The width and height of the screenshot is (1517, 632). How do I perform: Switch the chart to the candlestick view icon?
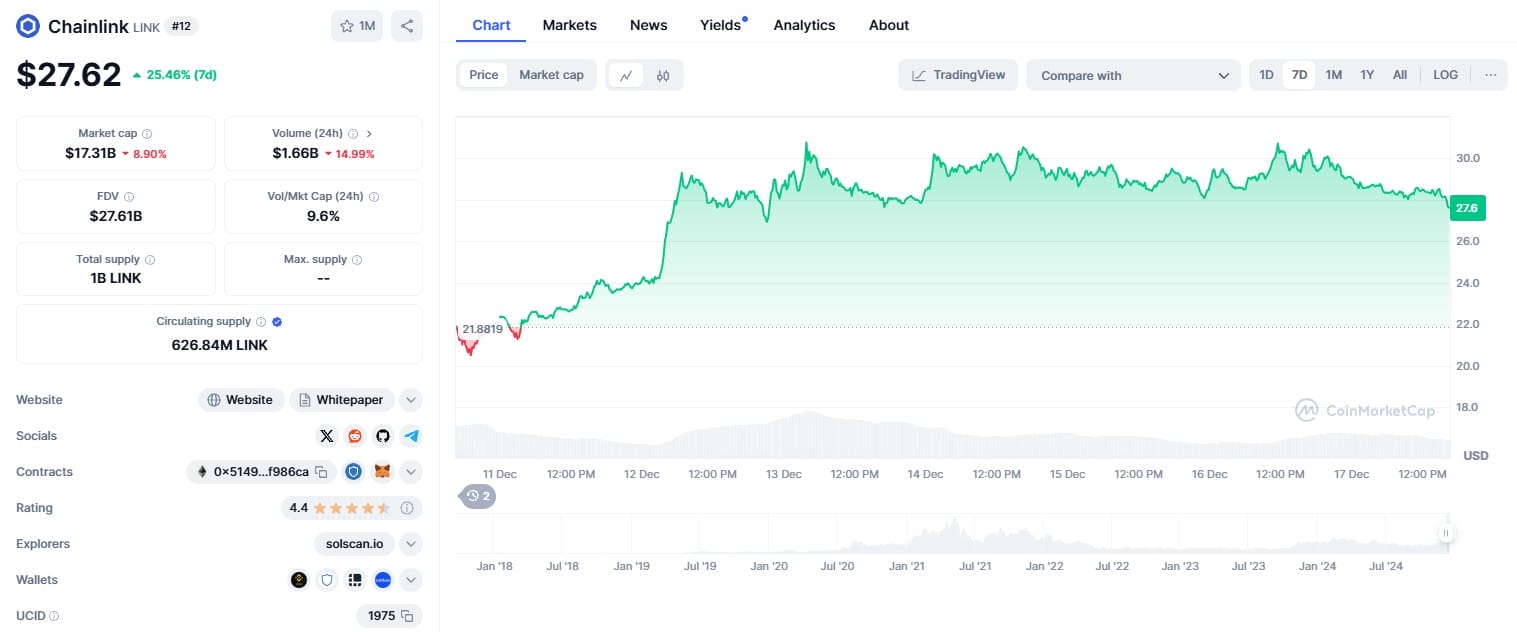point(663,75)
